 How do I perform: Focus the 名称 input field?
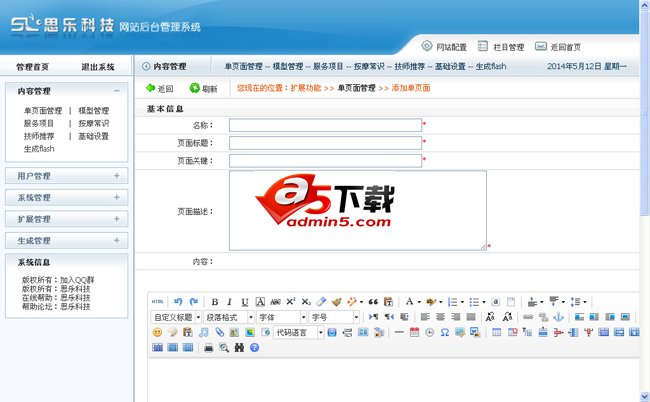click(x=325, y=125)
